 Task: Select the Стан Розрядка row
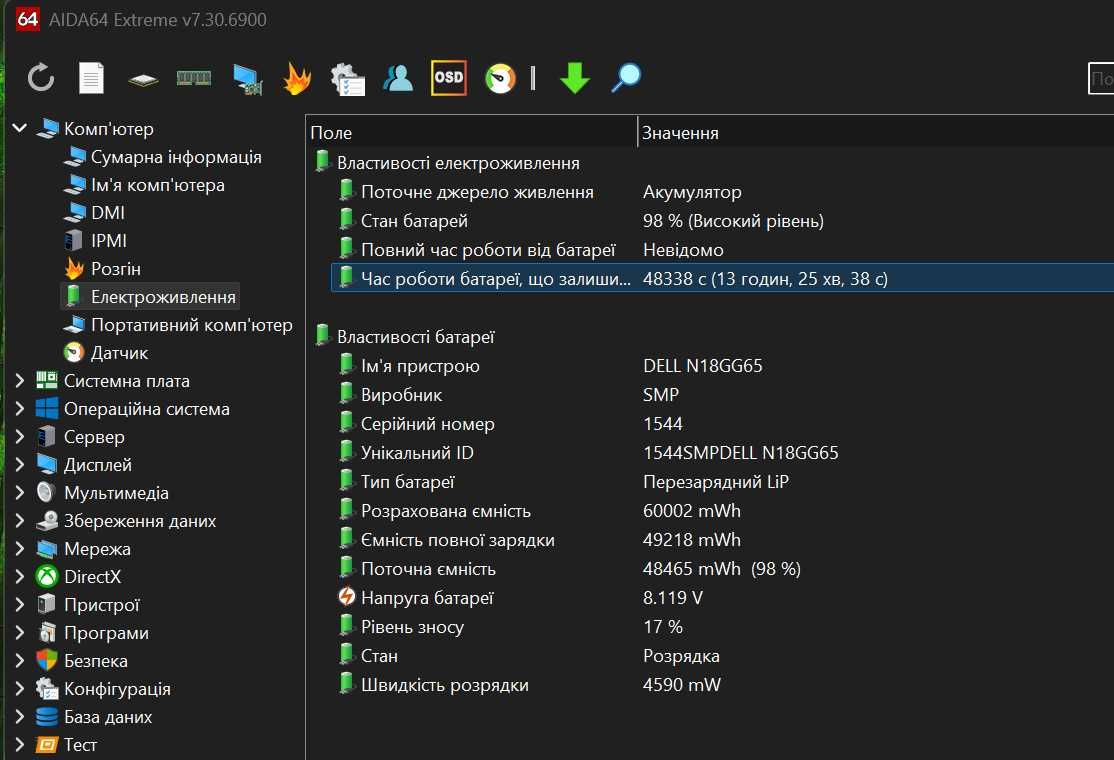(723, 656)
